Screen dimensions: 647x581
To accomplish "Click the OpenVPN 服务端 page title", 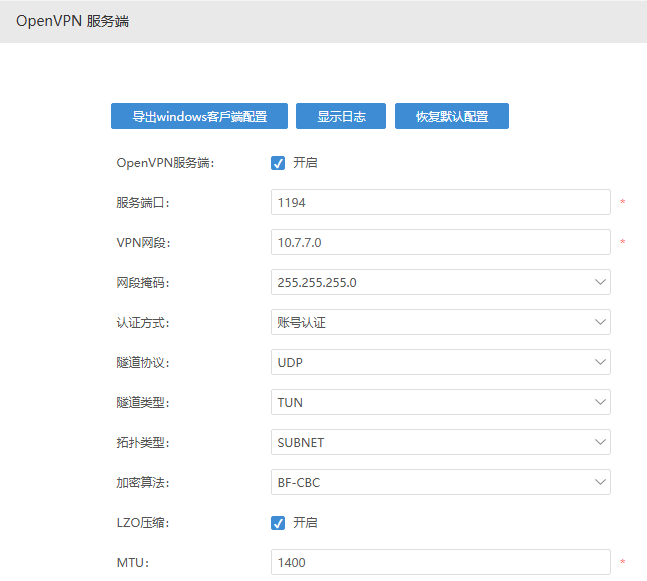I will (x=72, y=21).
